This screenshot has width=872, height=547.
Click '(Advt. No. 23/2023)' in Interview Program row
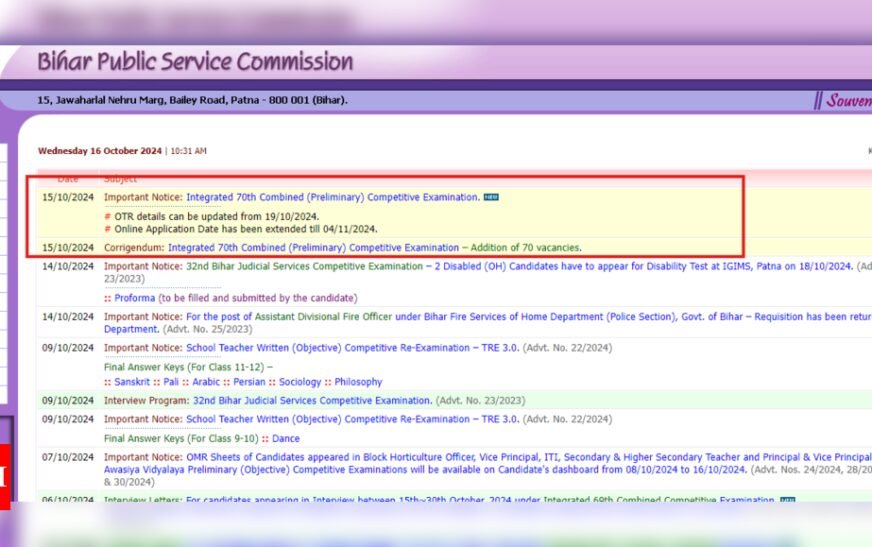480,401
